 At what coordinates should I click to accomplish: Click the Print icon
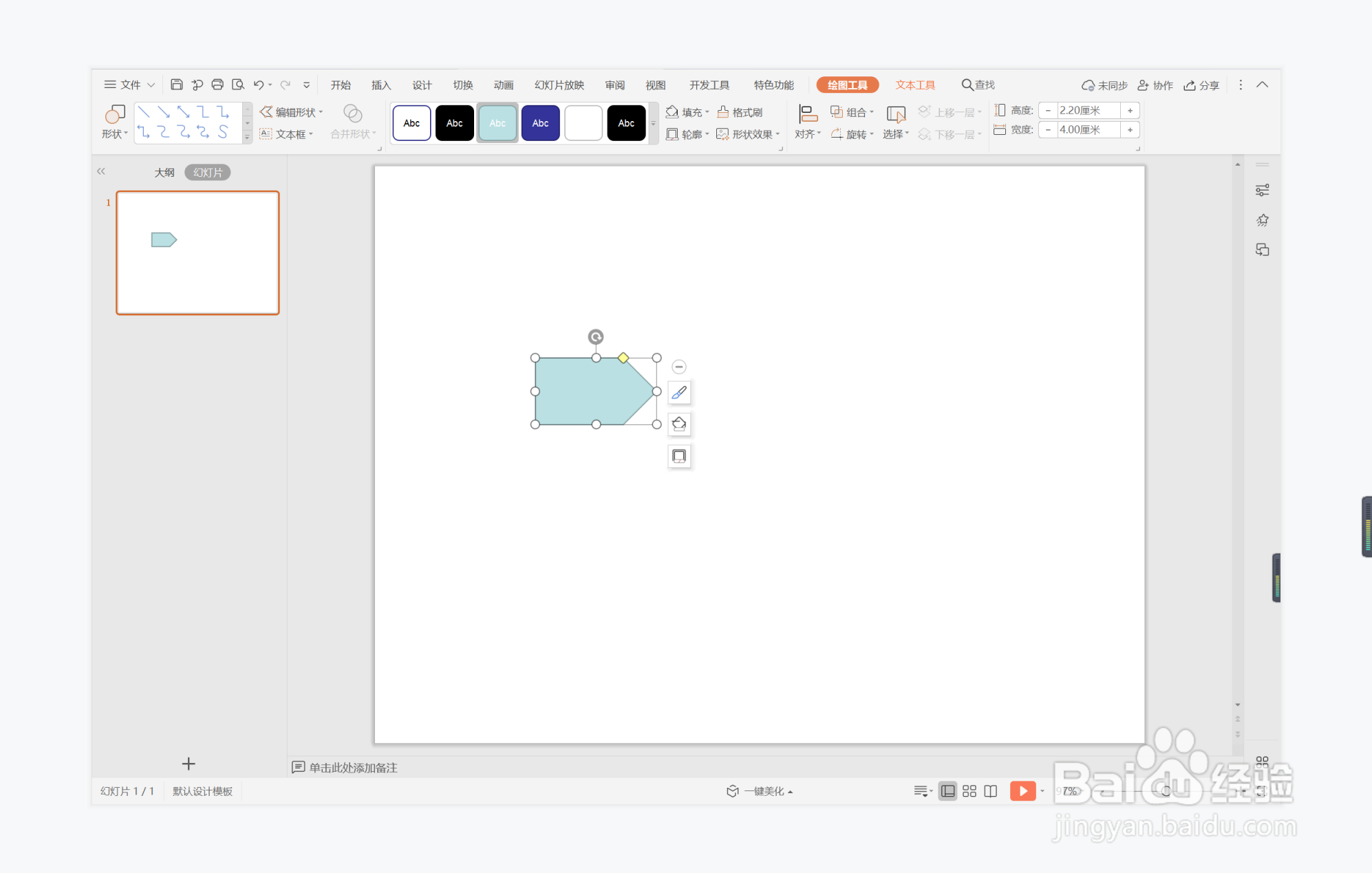coord(217,85)
